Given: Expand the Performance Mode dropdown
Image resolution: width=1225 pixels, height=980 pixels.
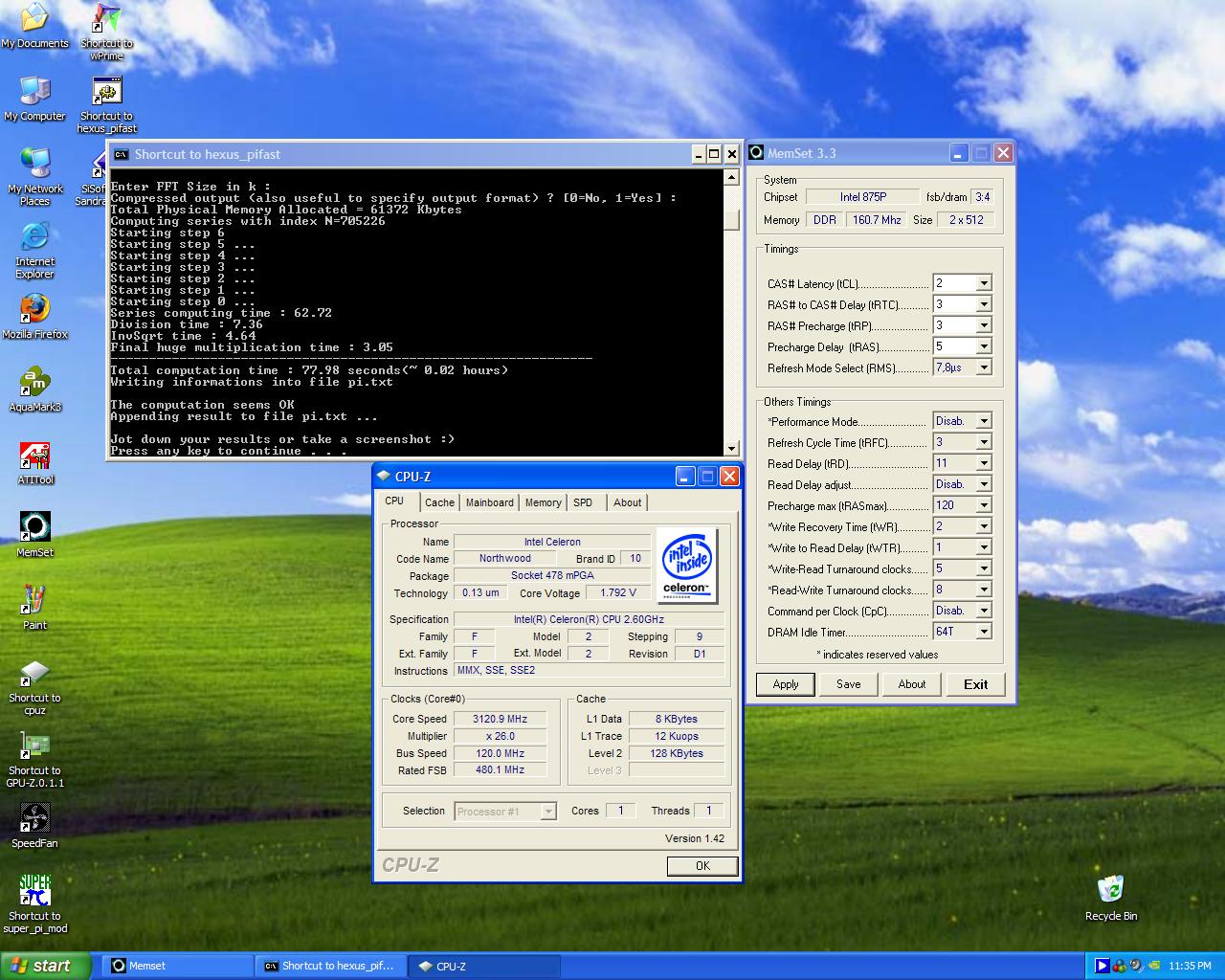Looking at the screenshot, I should (983, 421).
